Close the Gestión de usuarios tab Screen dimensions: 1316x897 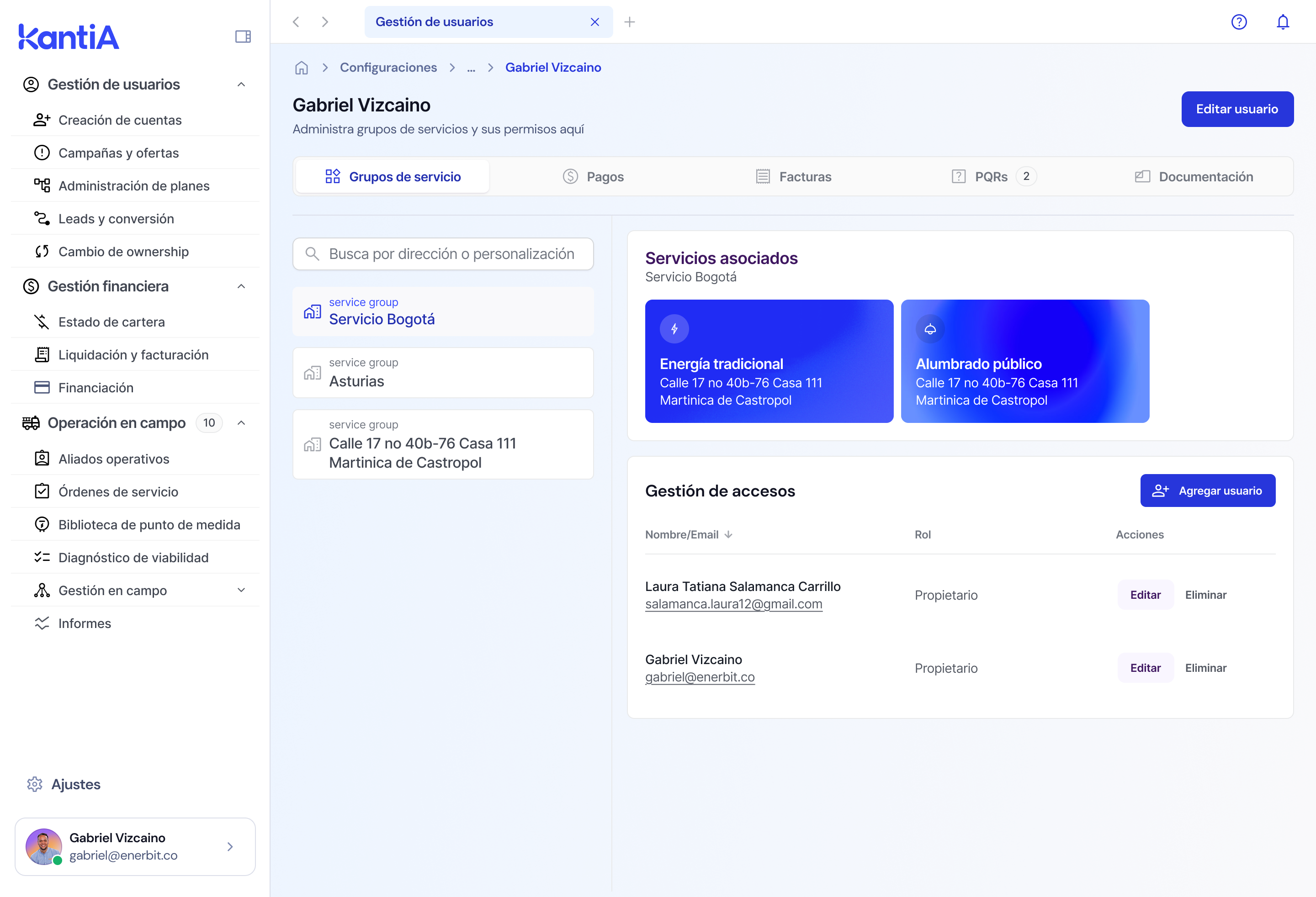pyautogui.click(x=594, y=22)
